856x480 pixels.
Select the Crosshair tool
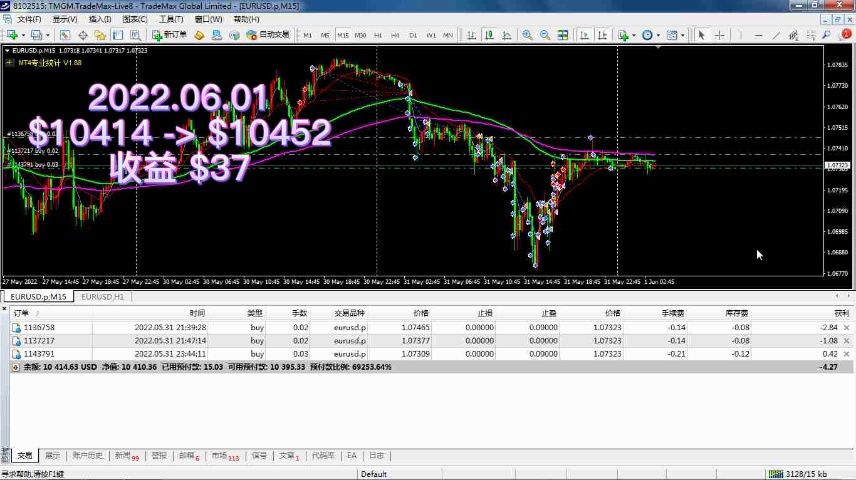pos(720,35)
